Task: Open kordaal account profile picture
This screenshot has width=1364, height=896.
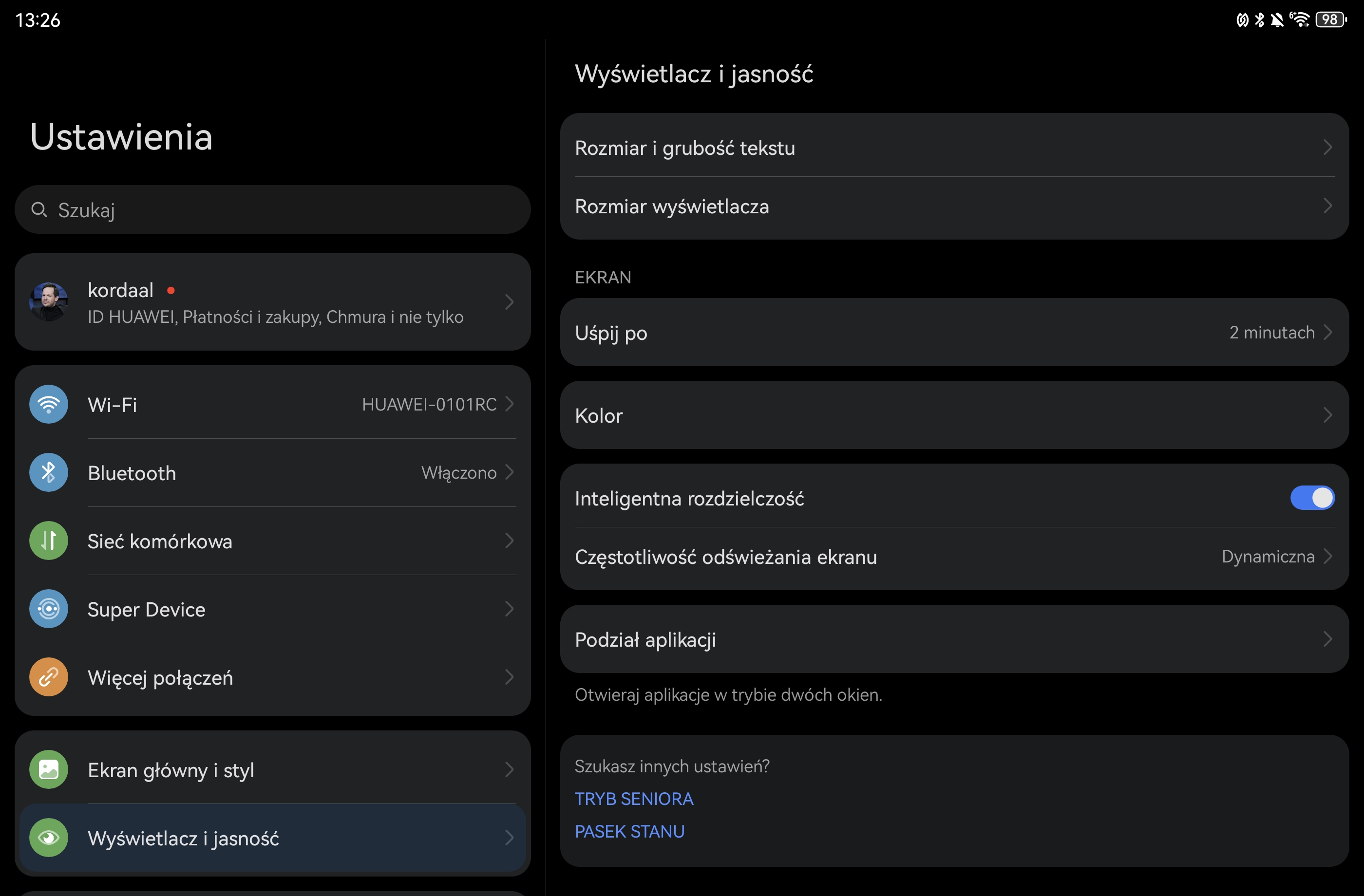Action: point(49,302)
